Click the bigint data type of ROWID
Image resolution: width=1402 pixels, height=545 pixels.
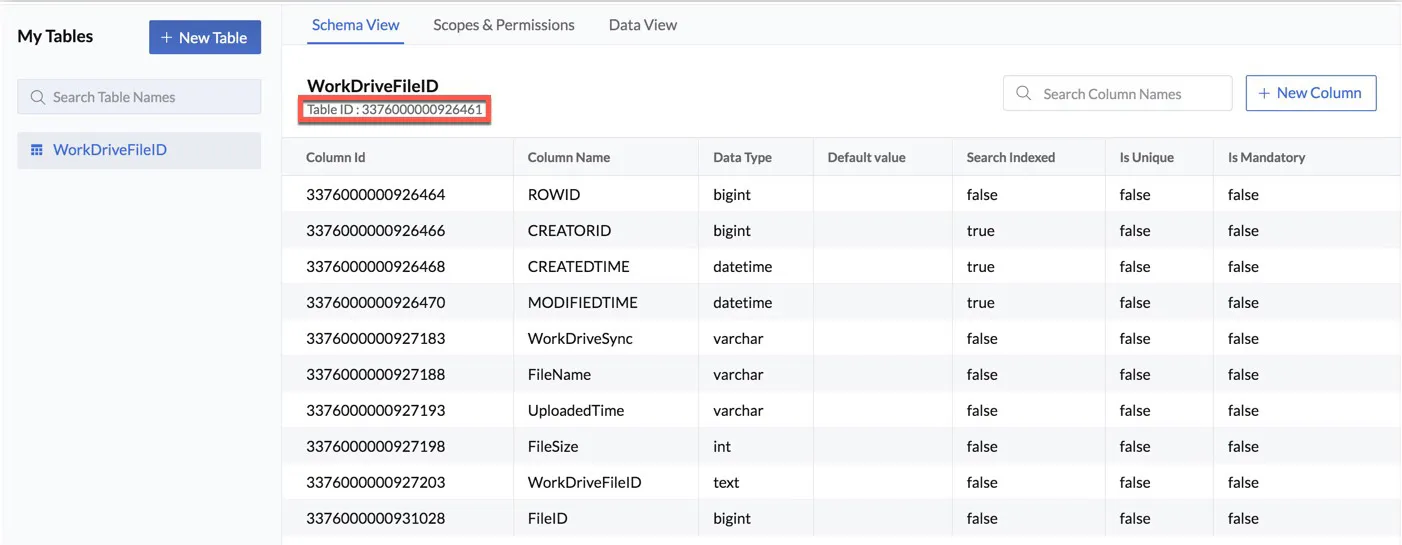click(732, 195)
